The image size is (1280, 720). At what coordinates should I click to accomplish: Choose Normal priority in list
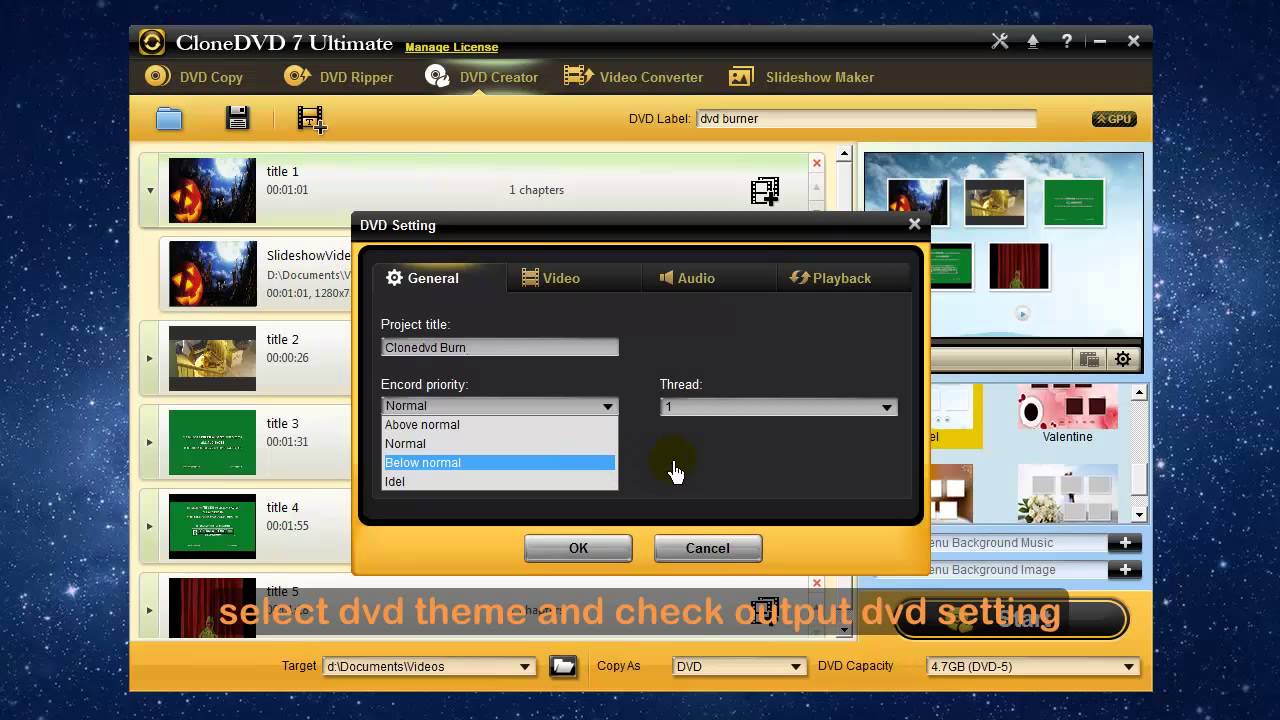tap(500, 444)
